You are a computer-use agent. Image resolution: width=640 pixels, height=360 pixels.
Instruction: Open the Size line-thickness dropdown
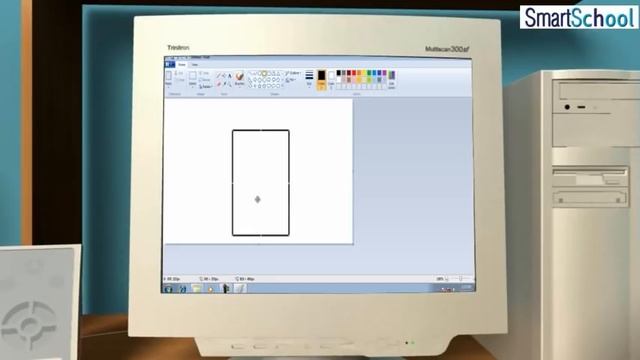coord(309,79)
